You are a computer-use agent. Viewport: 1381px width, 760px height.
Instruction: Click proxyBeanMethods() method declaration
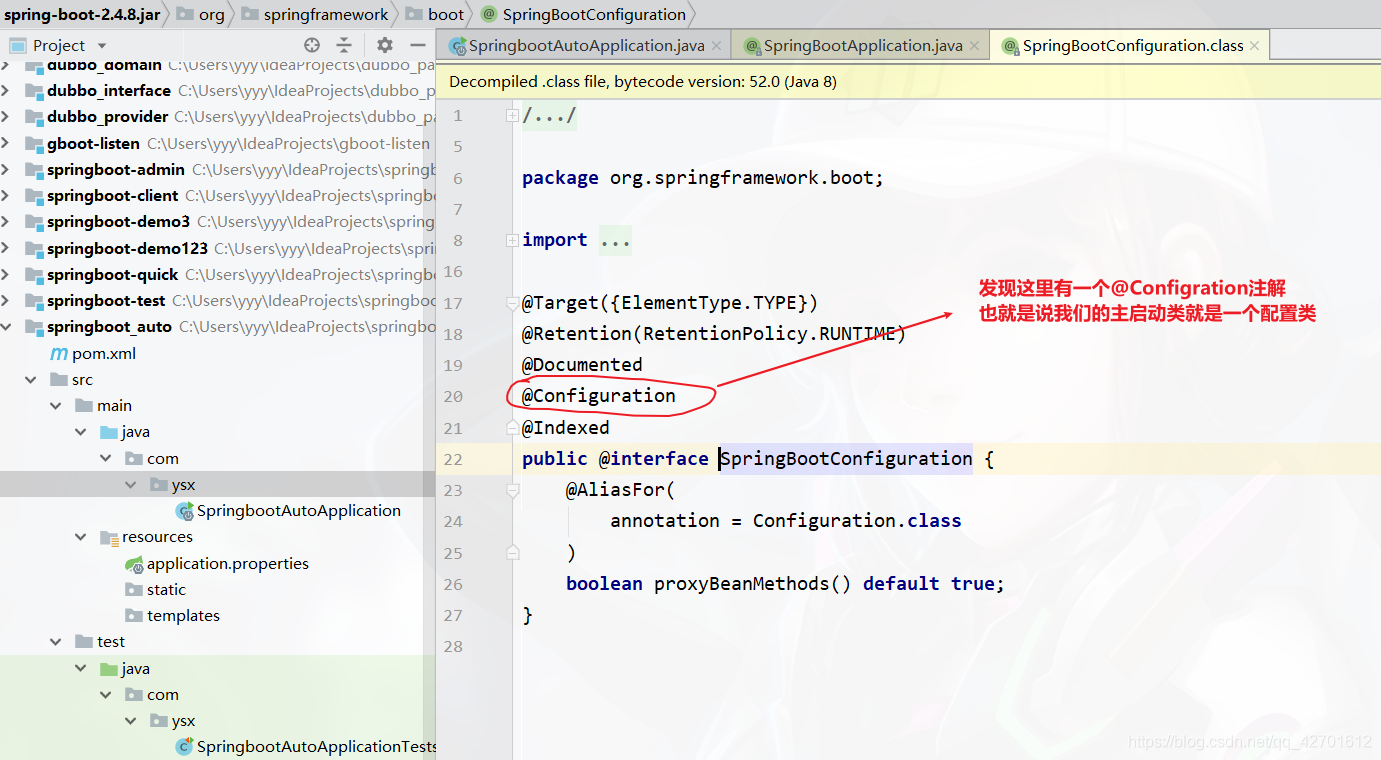752,583
